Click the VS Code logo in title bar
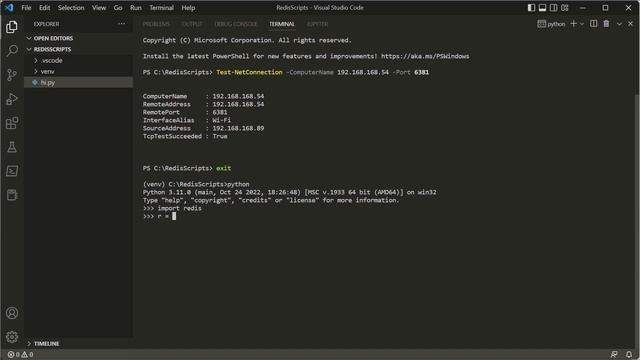This screenshot has width=640, height=360. 9,7
